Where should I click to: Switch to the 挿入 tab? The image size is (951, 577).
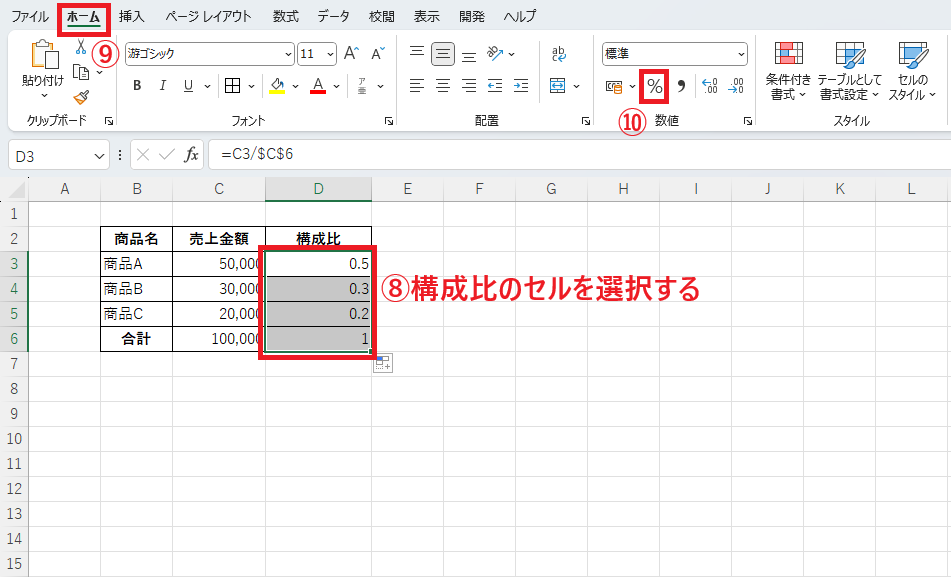tap(132, 16)
